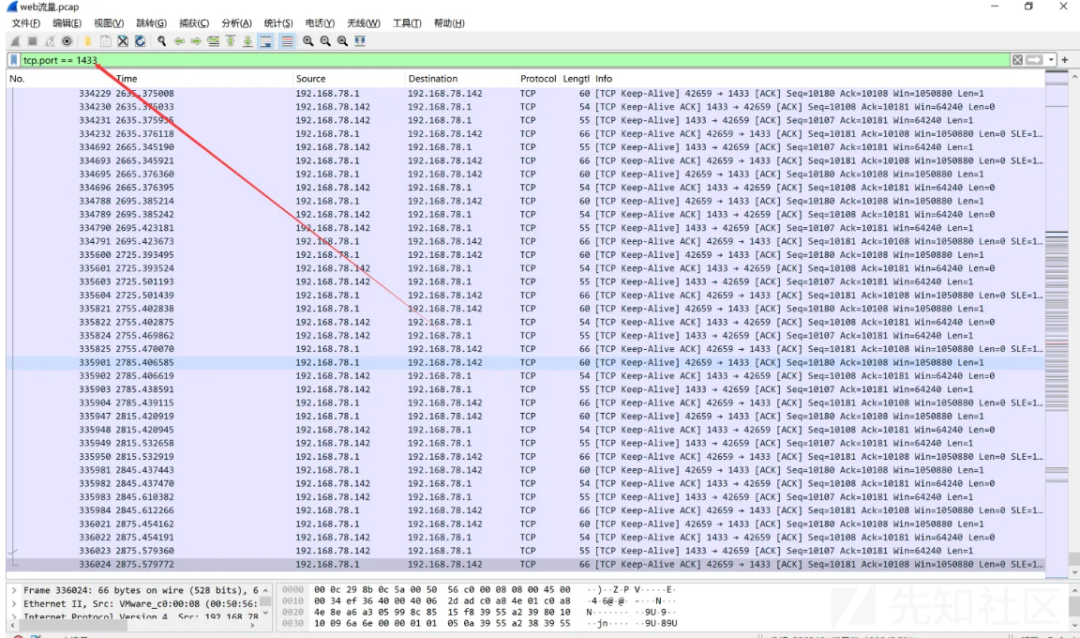This screenshot has width=1080, height=638.
Task: Add a filter button with the plus
Action: 1065,60
